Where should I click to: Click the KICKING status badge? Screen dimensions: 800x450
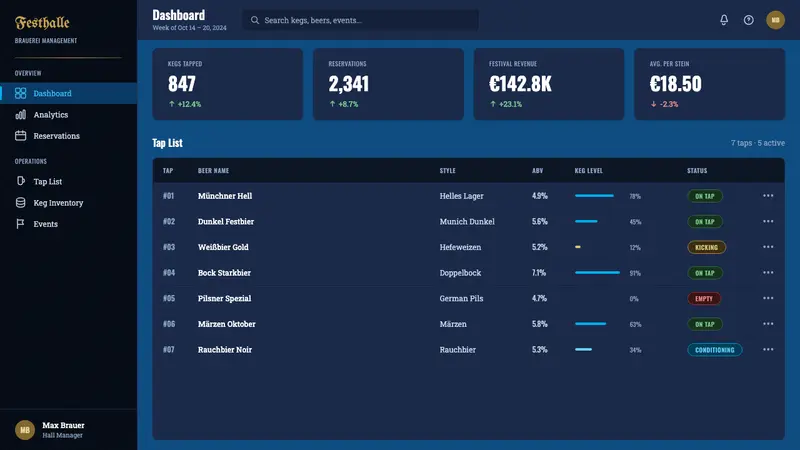(706, 247)
